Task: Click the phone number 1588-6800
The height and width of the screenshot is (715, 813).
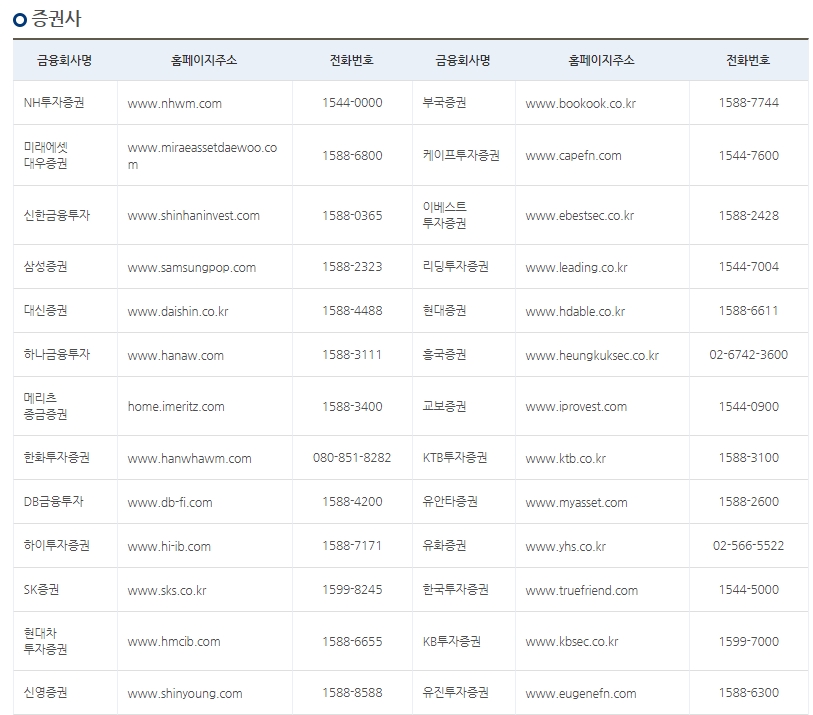Action: point(352,156)
